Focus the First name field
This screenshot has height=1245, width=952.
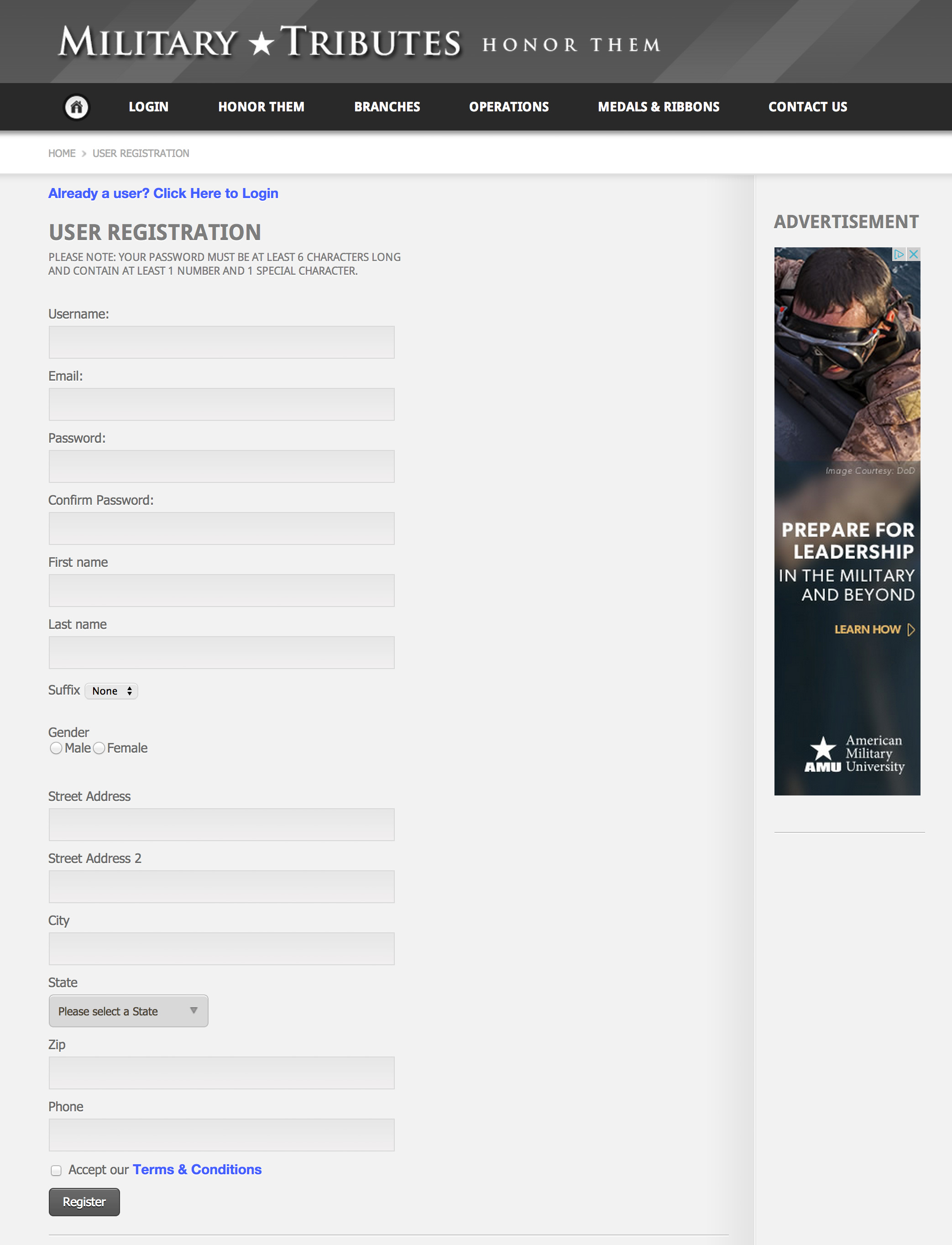coord(221,591)
